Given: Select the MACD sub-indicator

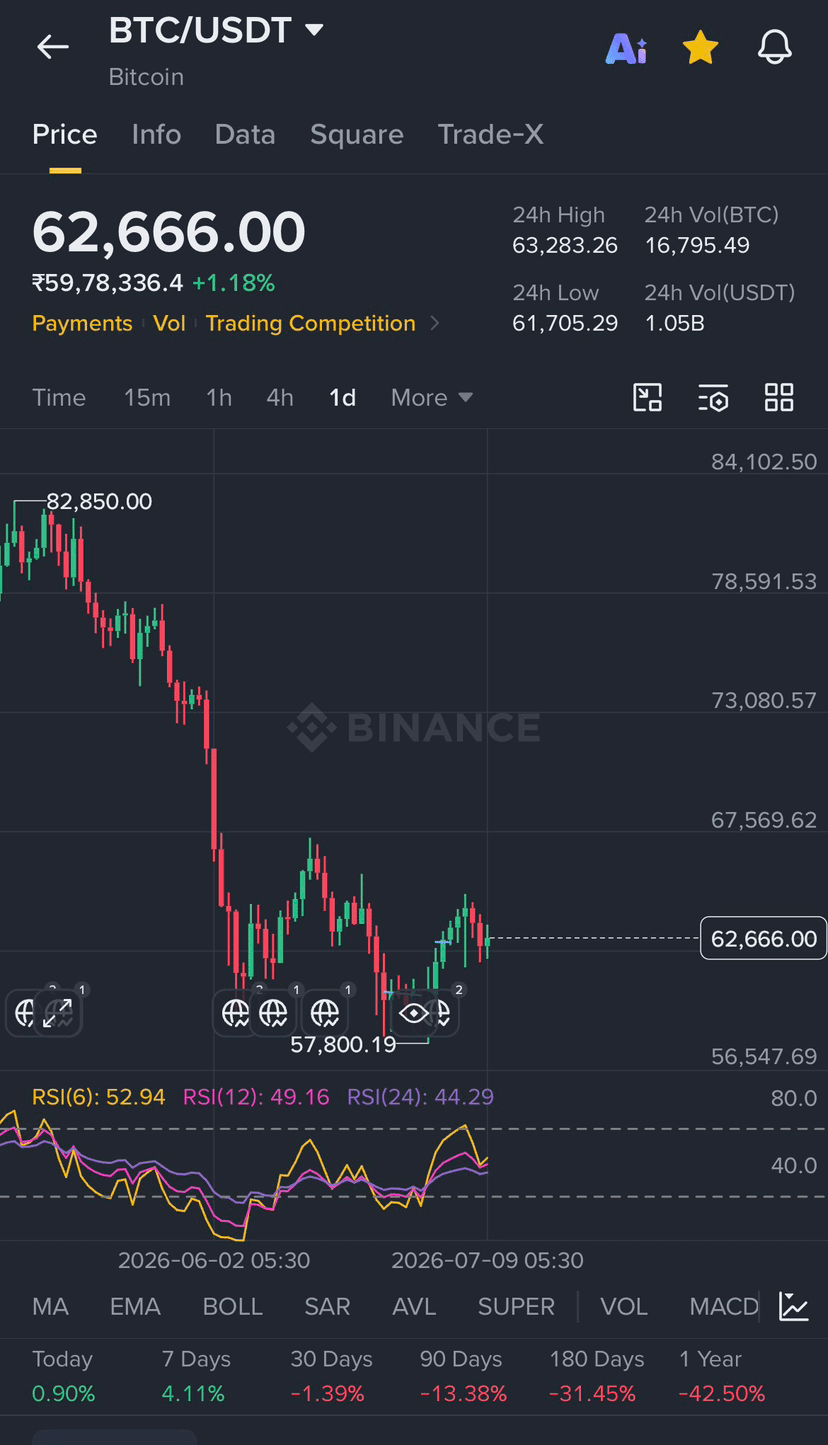Looking at the screenshot, I should (724, 1306).
